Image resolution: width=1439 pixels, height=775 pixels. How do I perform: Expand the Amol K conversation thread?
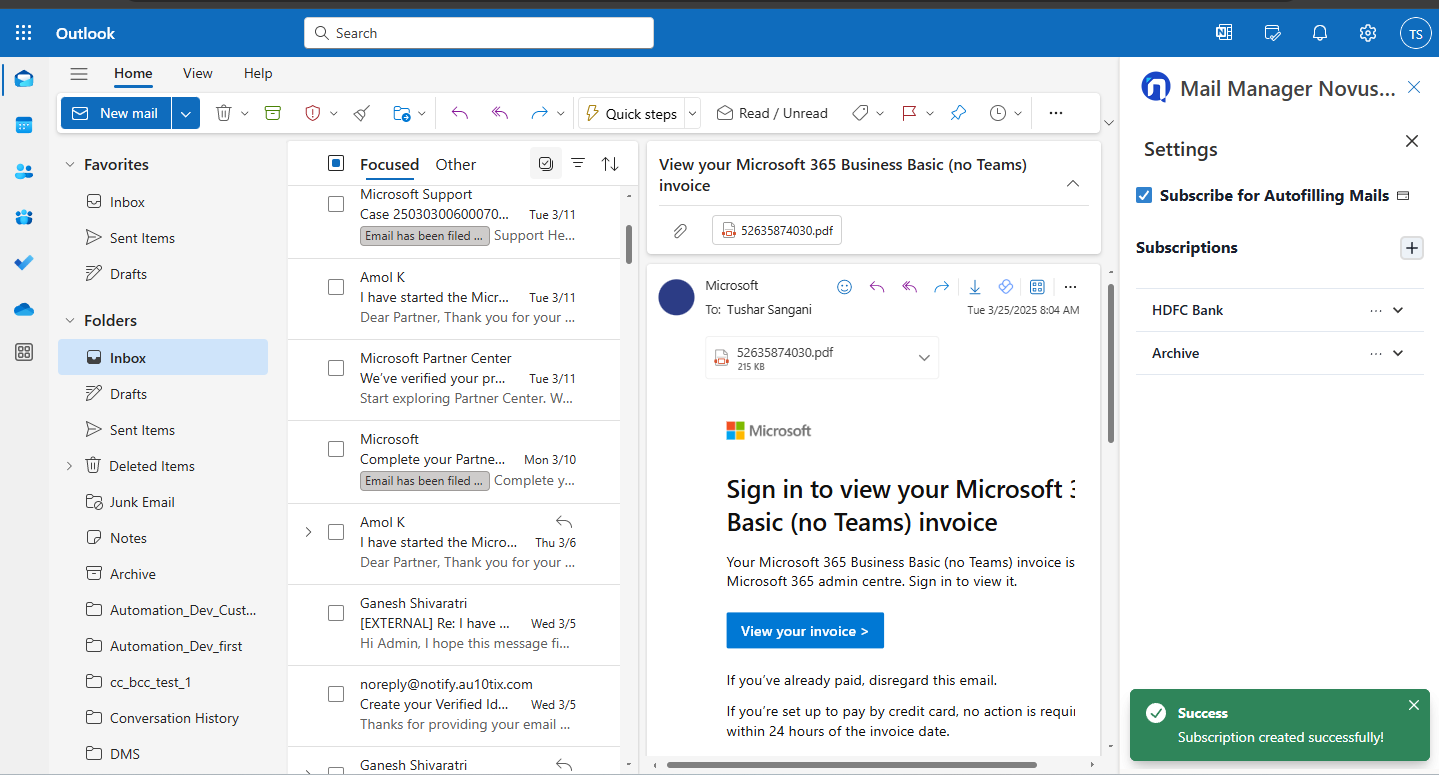point(308,532)
